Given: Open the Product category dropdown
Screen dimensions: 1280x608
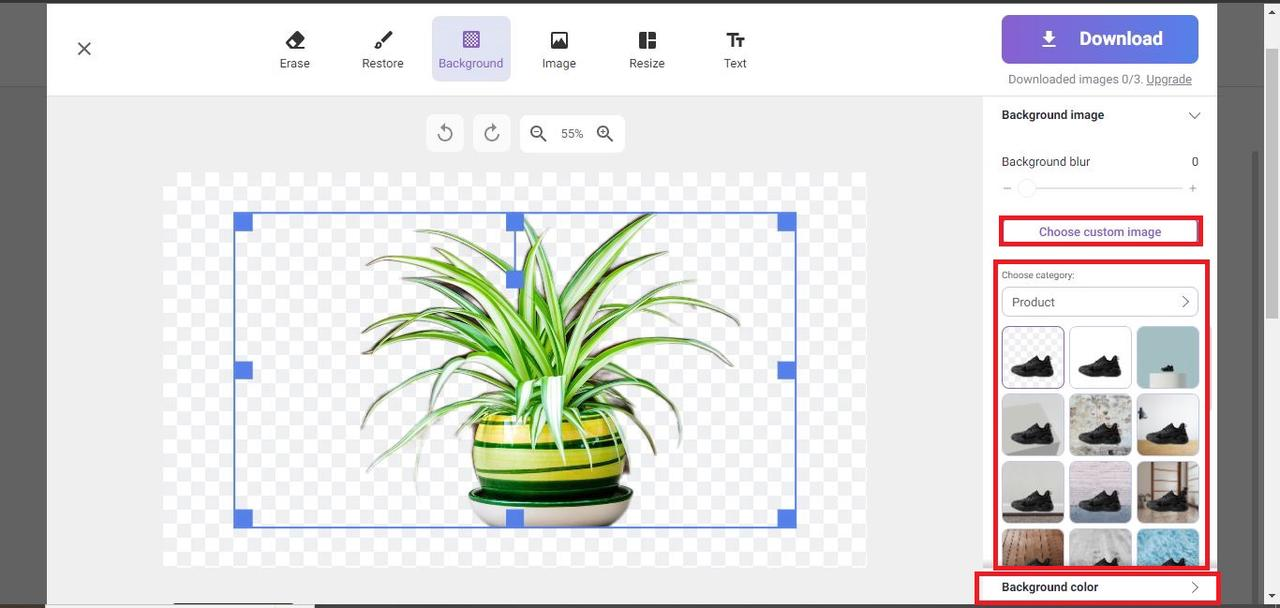Looking at the screenshot, I should pyautogui.click(x=1099, y=302).
